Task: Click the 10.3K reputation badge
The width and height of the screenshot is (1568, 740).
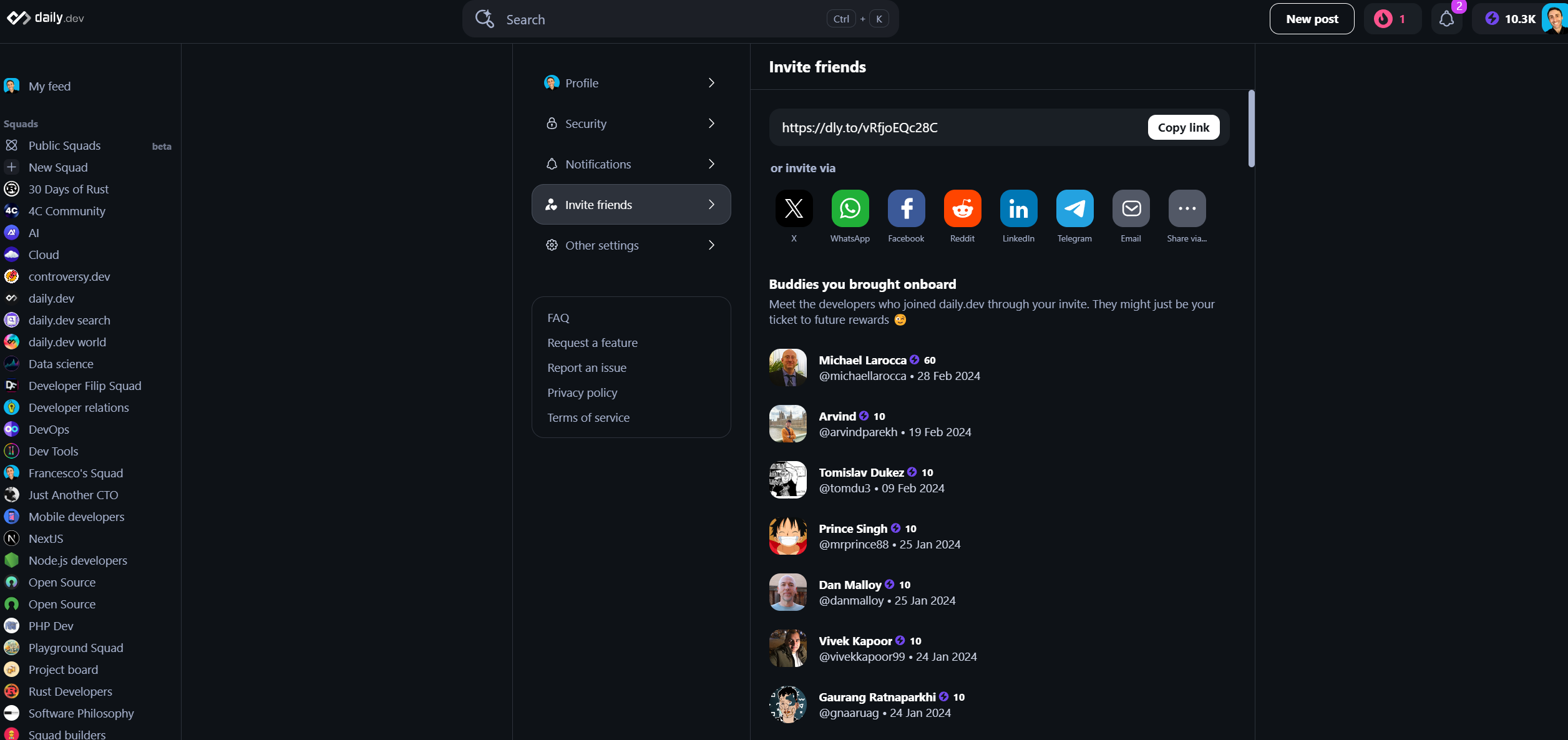Action: [x=1510, y=19]
